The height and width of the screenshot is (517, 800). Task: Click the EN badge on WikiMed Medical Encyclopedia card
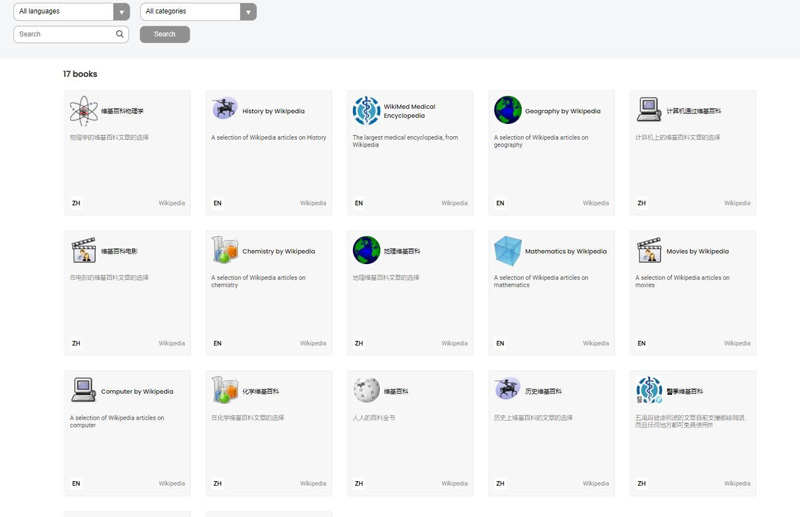pyautogui.click(x=359, y=203)
